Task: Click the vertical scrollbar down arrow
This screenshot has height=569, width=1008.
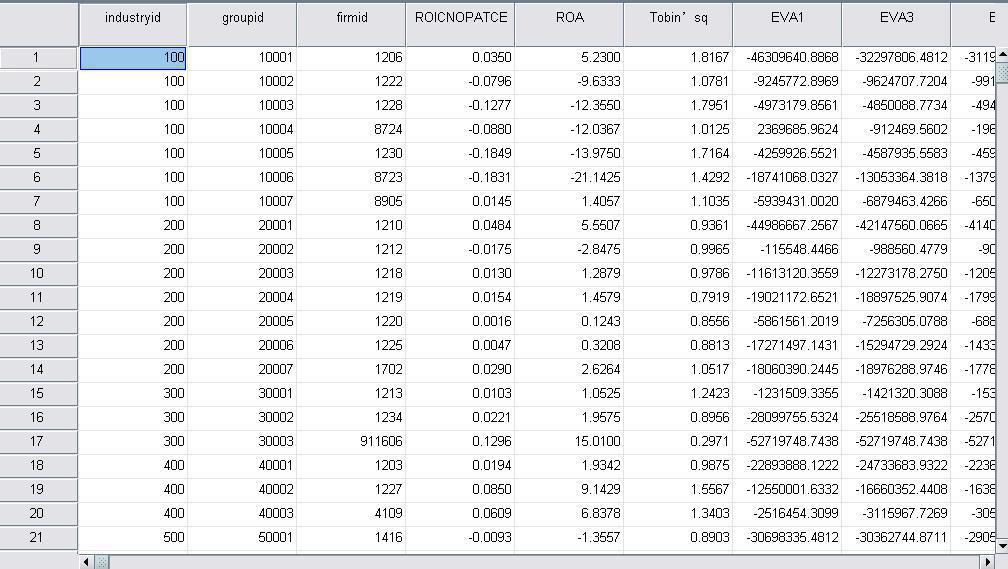Action: click(1002, 544)
